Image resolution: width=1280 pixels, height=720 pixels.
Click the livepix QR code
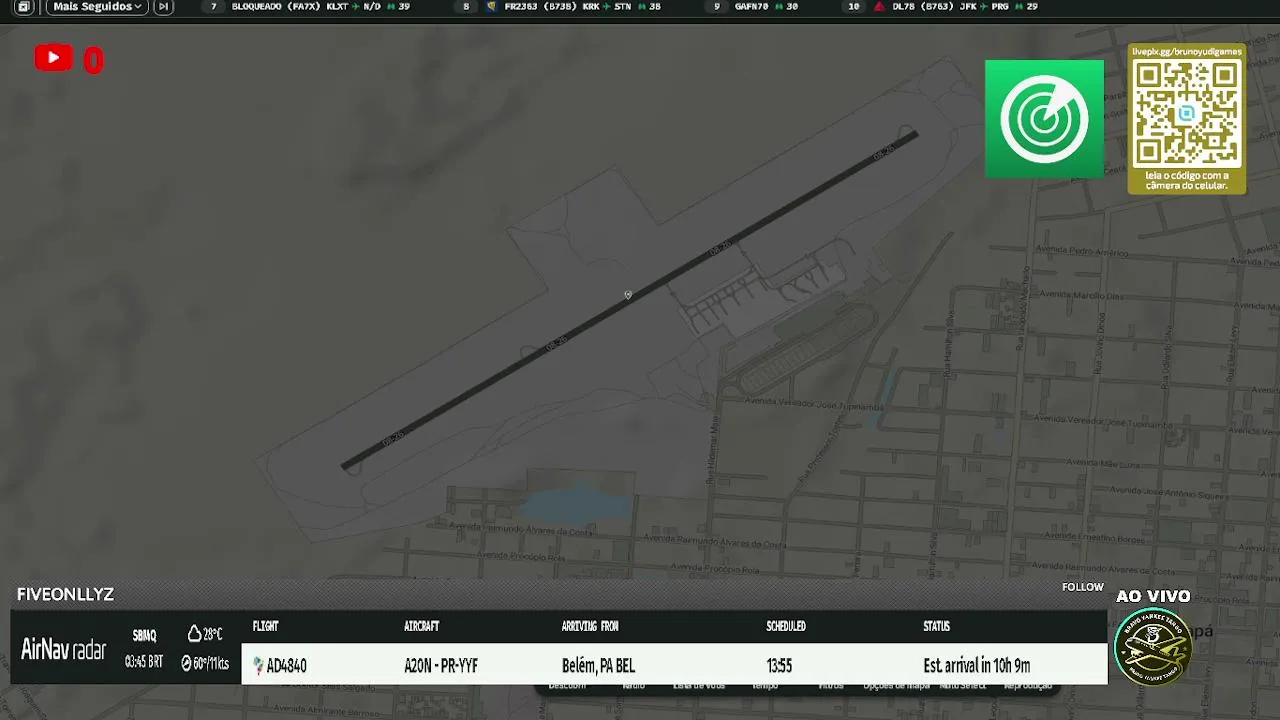coord(1186,112)
